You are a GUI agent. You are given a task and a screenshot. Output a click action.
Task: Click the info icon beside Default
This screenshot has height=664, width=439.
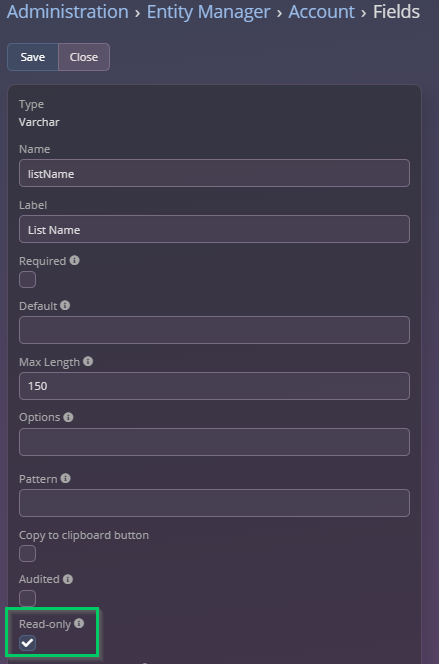(65, 305)
